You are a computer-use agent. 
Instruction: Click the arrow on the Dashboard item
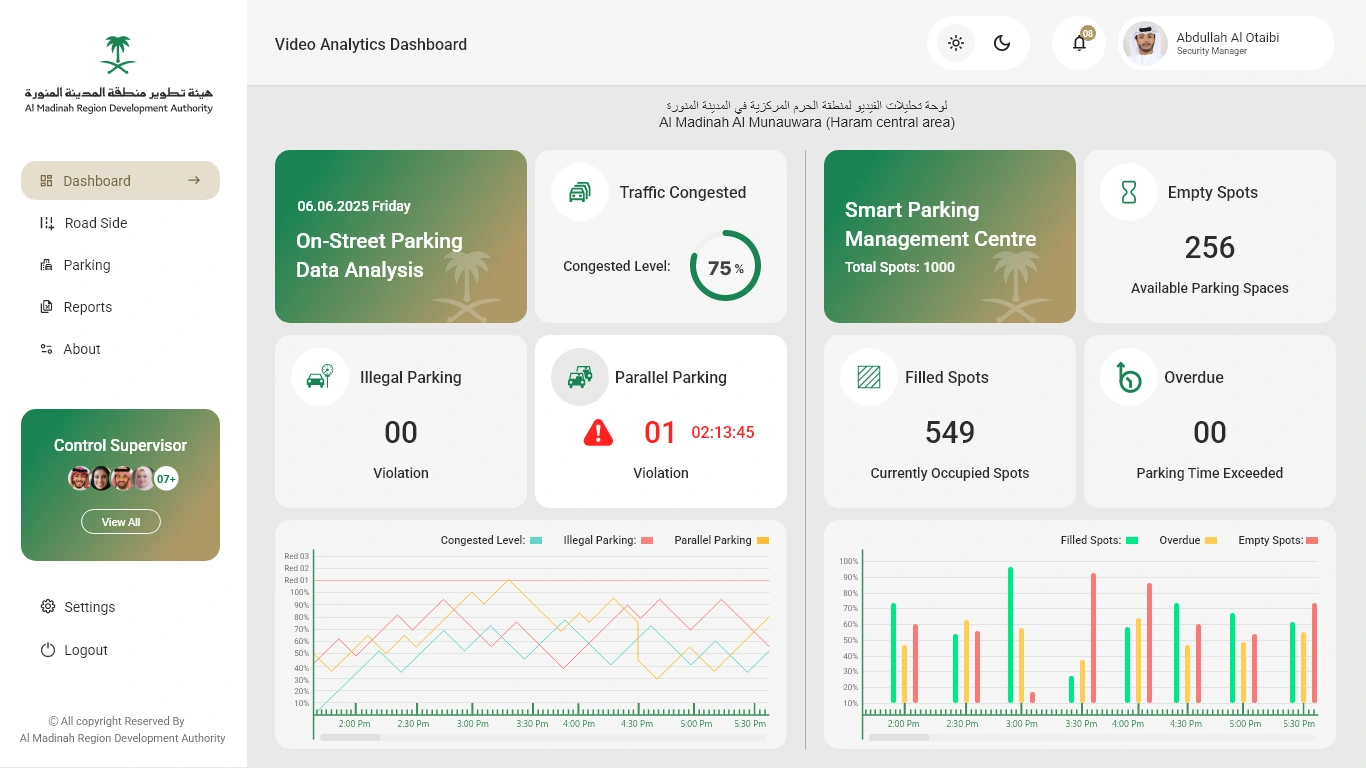pos(194,180)
